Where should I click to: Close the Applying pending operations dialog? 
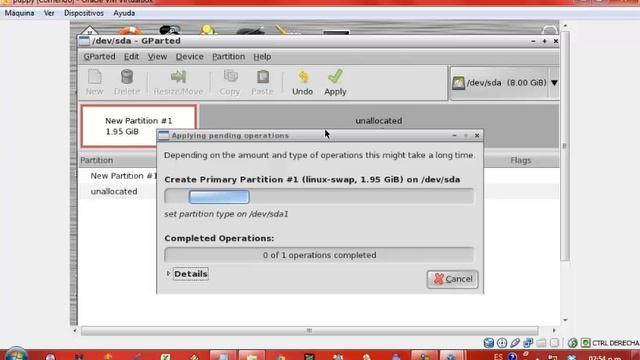tap(477, 136)
